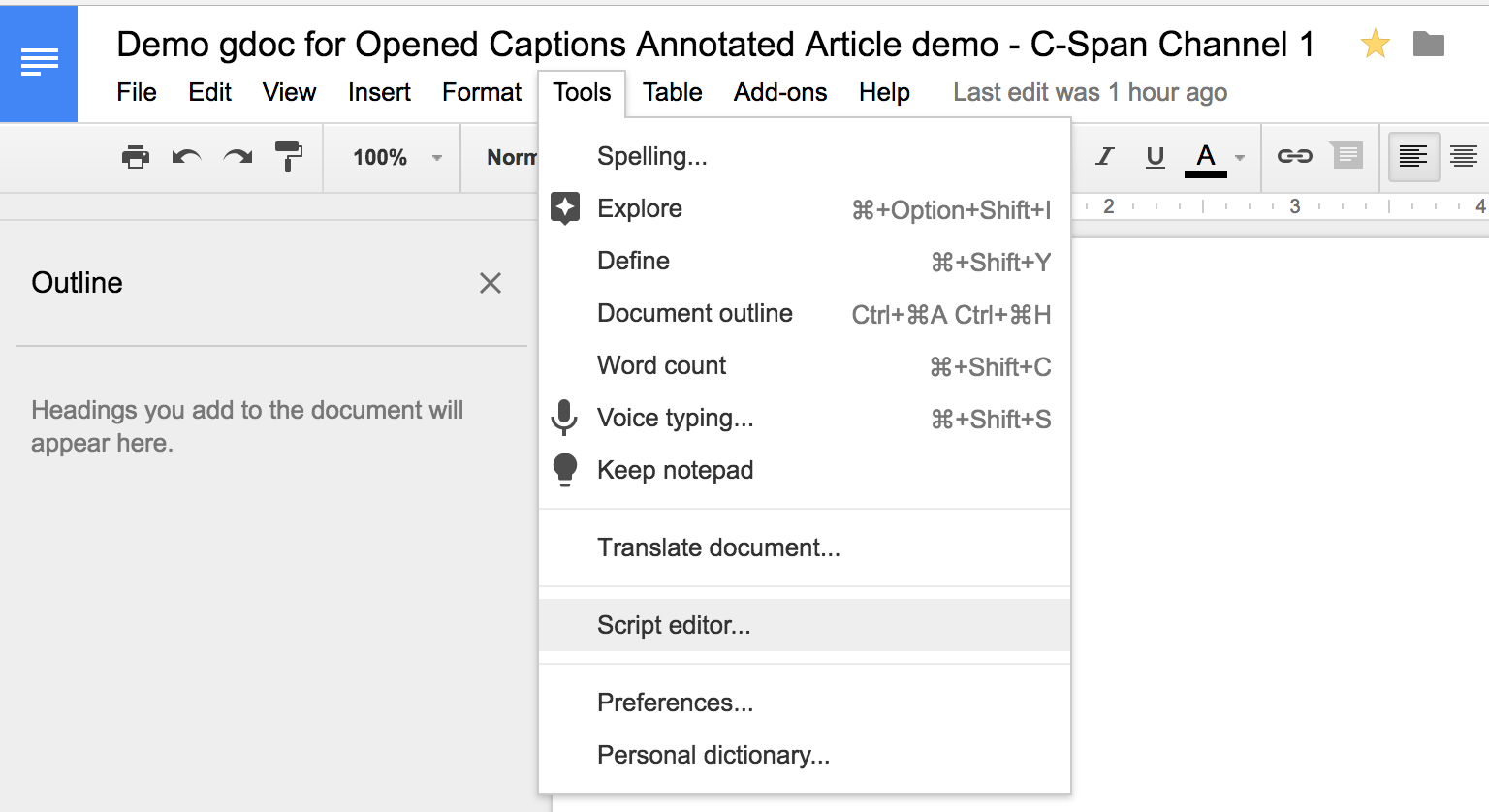Insert a link using the toolbar
Image resolution: width=1489 pixels, height=812 pixels.
click(x=1294, y=156)
